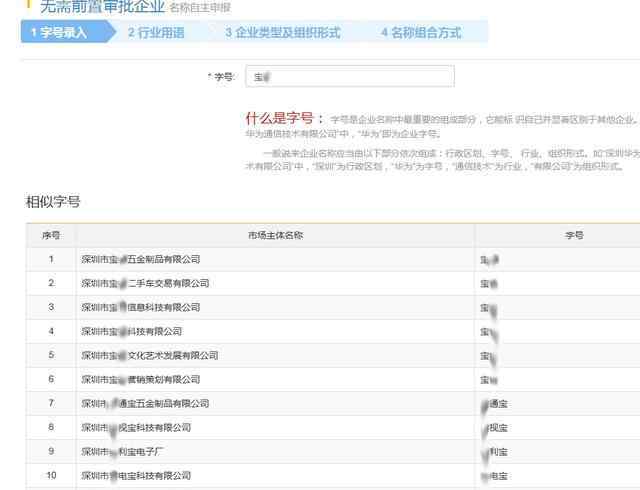Image resolution: width=640 pixels, height=490 pixels.
Task: Click the 市场主体名称 column header
Action: click(275, 235)
